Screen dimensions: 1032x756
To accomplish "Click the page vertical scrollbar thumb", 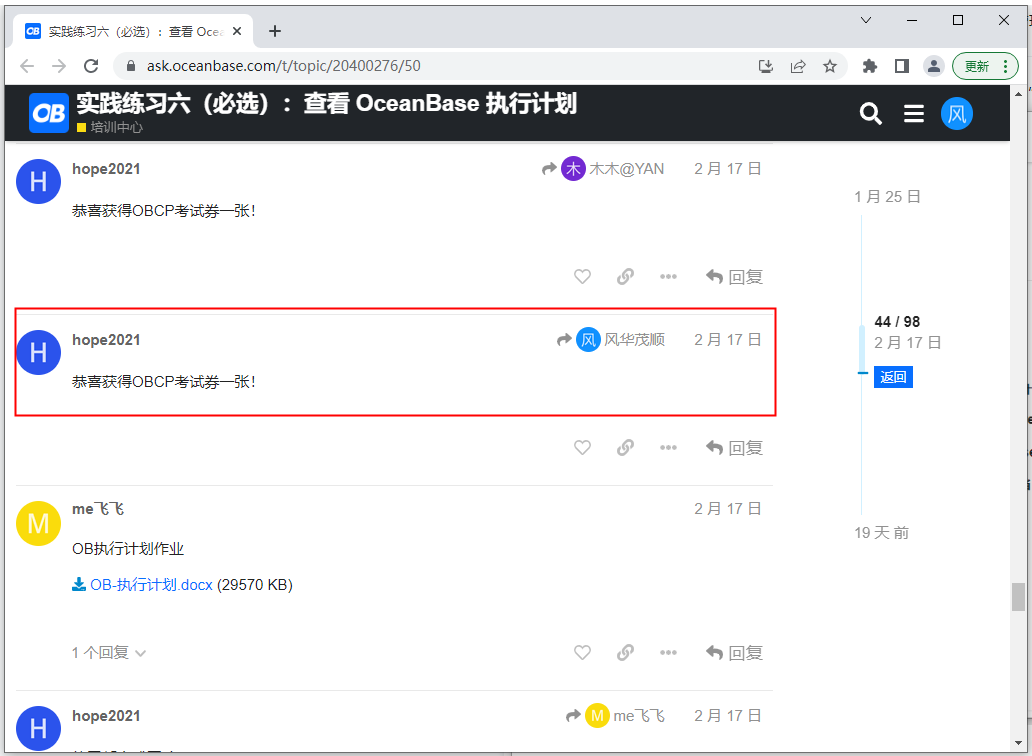I will tap(1018, 597).
